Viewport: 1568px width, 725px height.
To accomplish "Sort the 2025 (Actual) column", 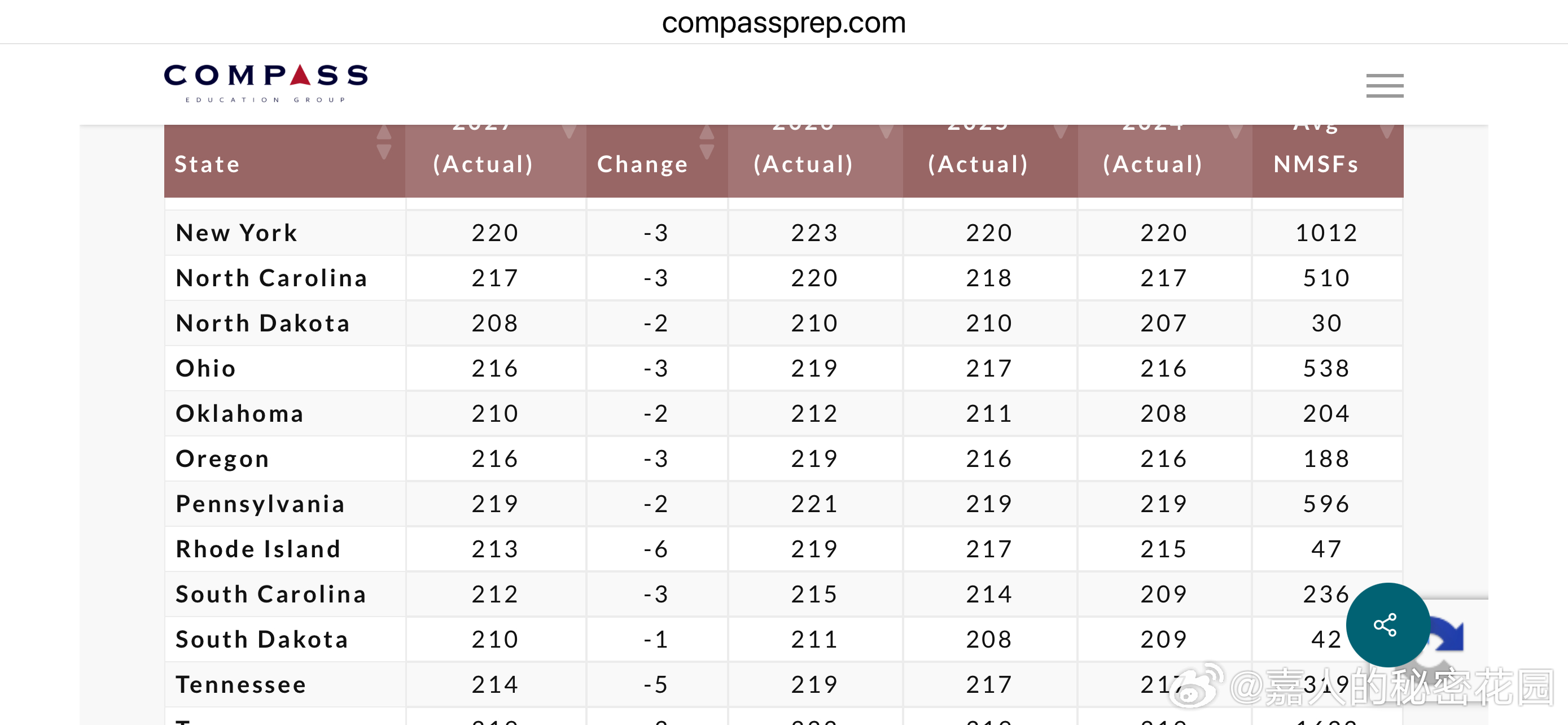I will 1061,132.
